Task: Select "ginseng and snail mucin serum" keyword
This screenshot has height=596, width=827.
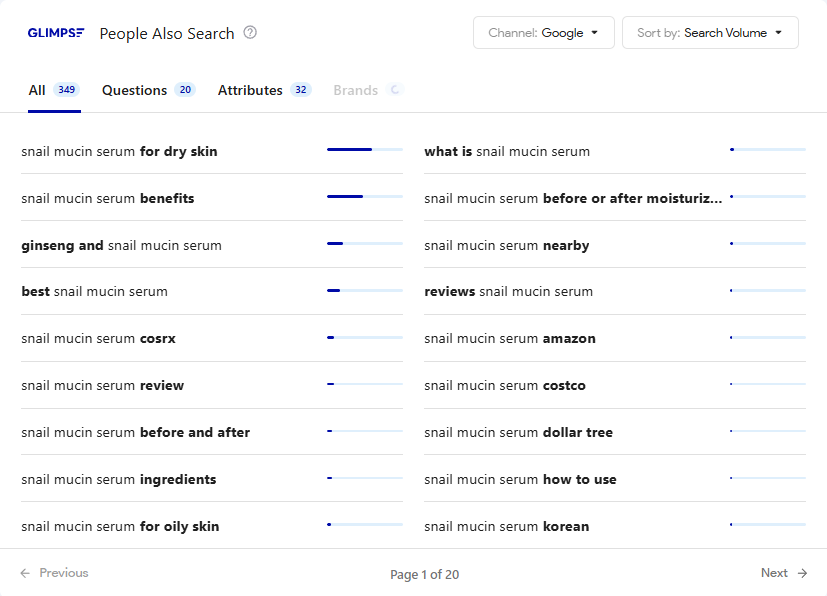Action: (x=121, y=246)
